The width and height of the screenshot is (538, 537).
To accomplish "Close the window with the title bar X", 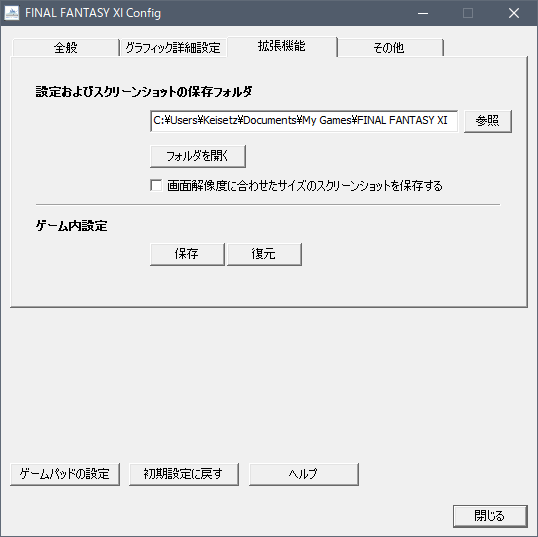I will [x=514, y=13].
